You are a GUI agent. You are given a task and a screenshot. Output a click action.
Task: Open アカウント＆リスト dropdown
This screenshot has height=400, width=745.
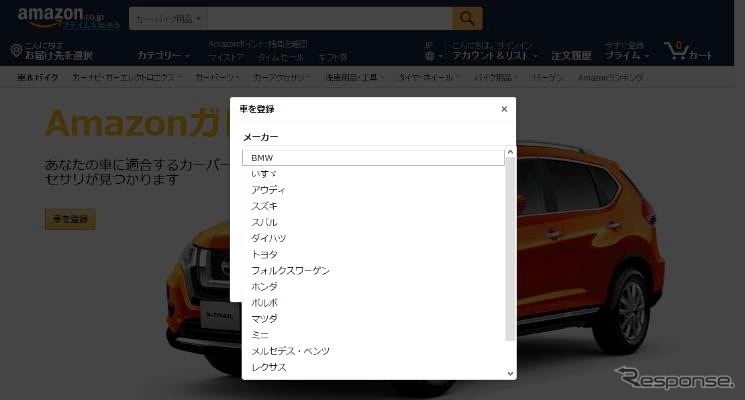tap(495, 56)
